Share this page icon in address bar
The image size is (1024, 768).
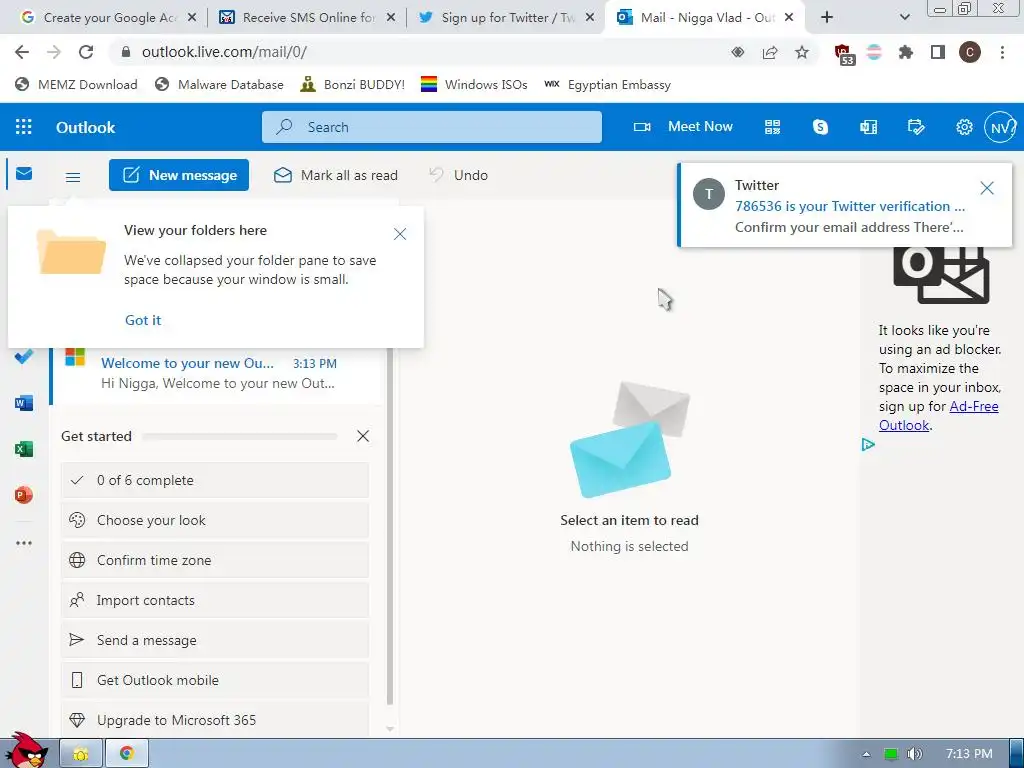(770, 52)
